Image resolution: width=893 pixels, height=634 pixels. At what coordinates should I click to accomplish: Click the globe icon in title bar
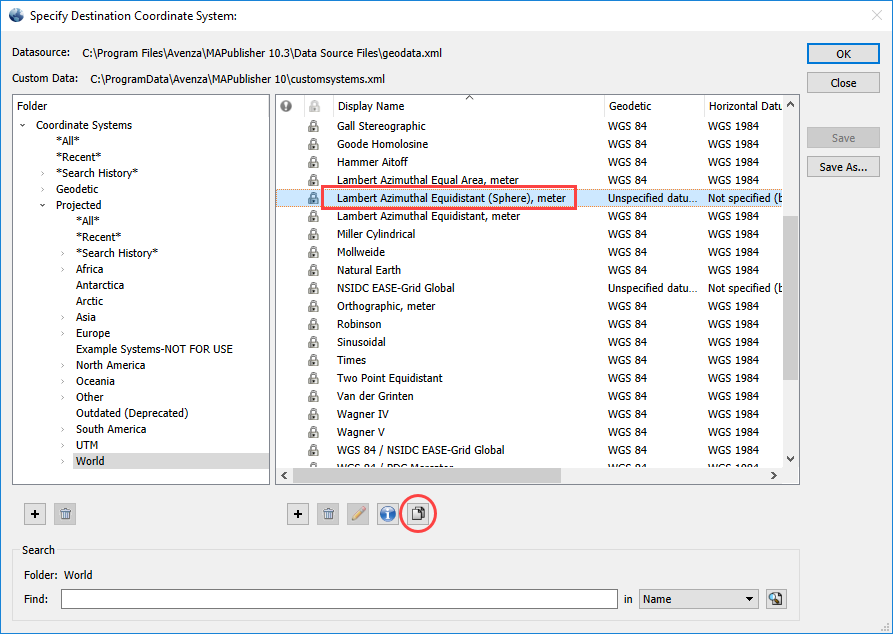pyautogui.click(x=17, y=15)
